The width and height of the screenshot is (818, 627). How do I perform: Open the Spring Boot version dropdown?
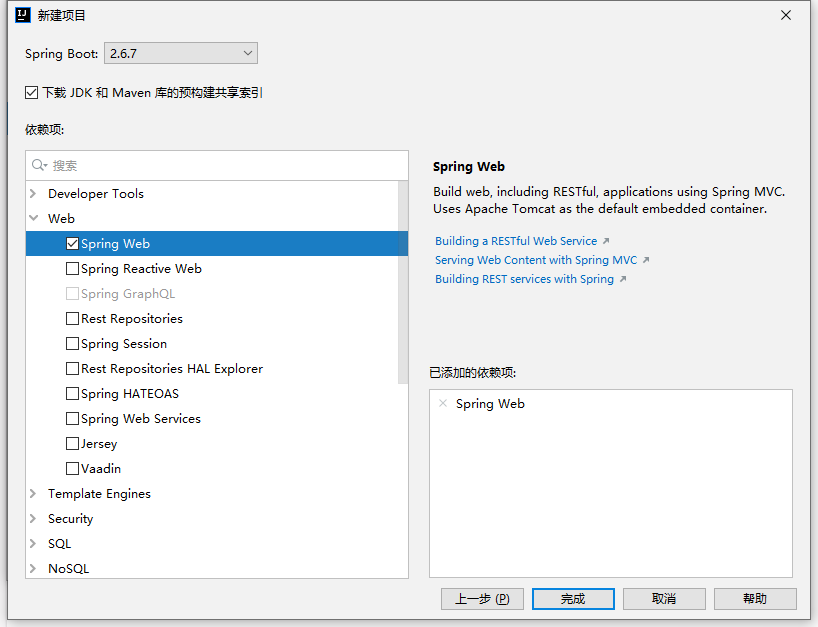pyautogui.click(x=181, y=53)
